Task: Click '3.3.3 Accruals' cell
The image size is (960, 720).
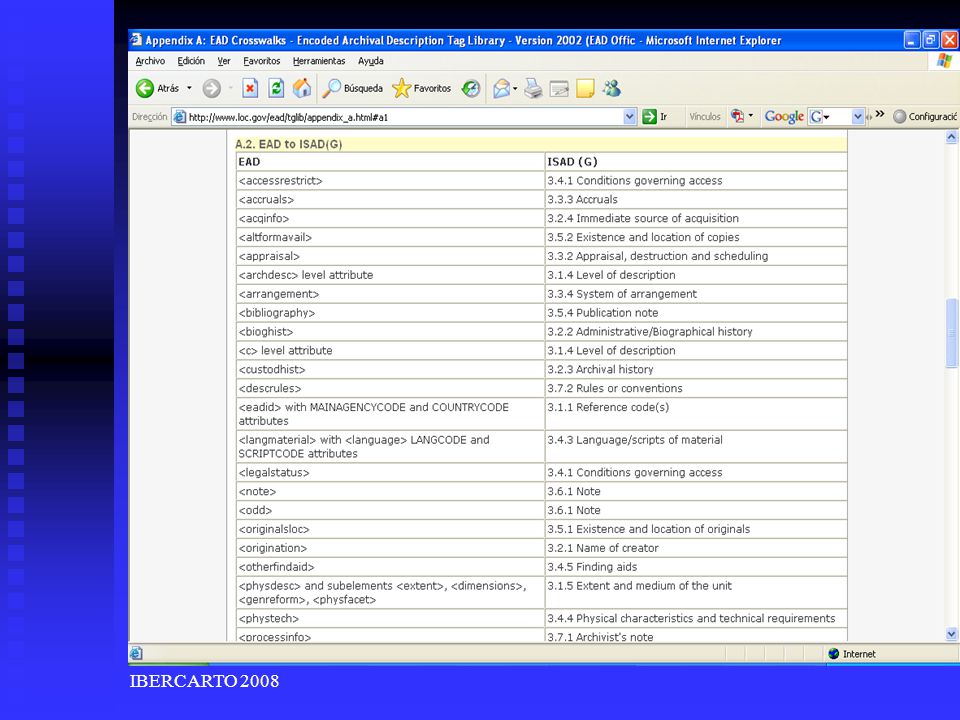Action: coord(696,199)
